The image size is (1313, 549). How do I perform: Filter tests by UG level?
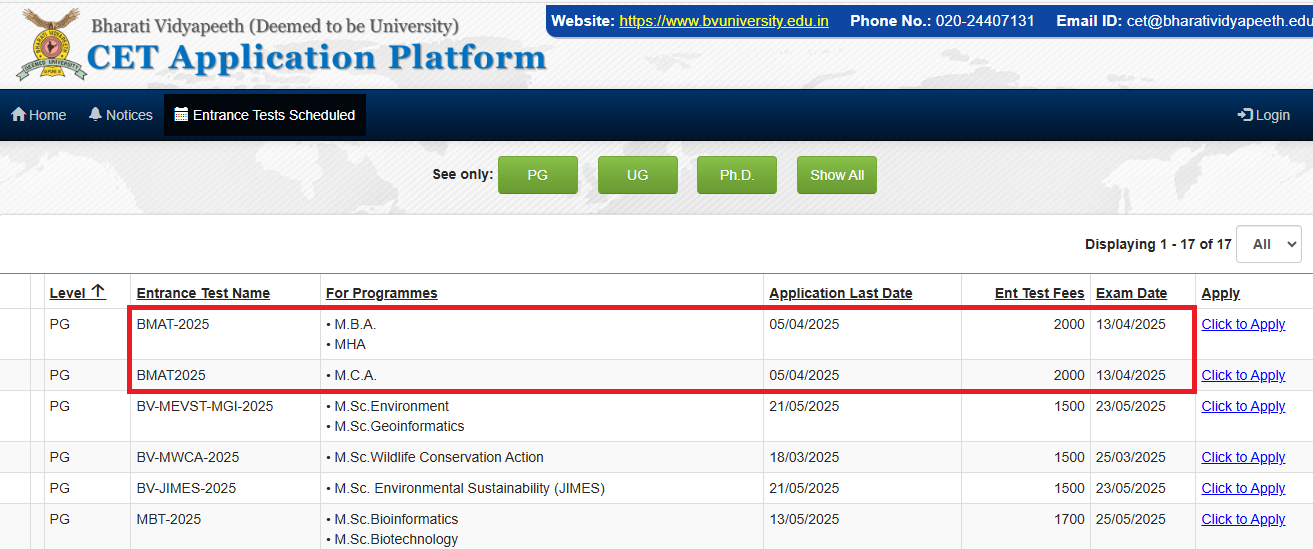coord(638,175)
